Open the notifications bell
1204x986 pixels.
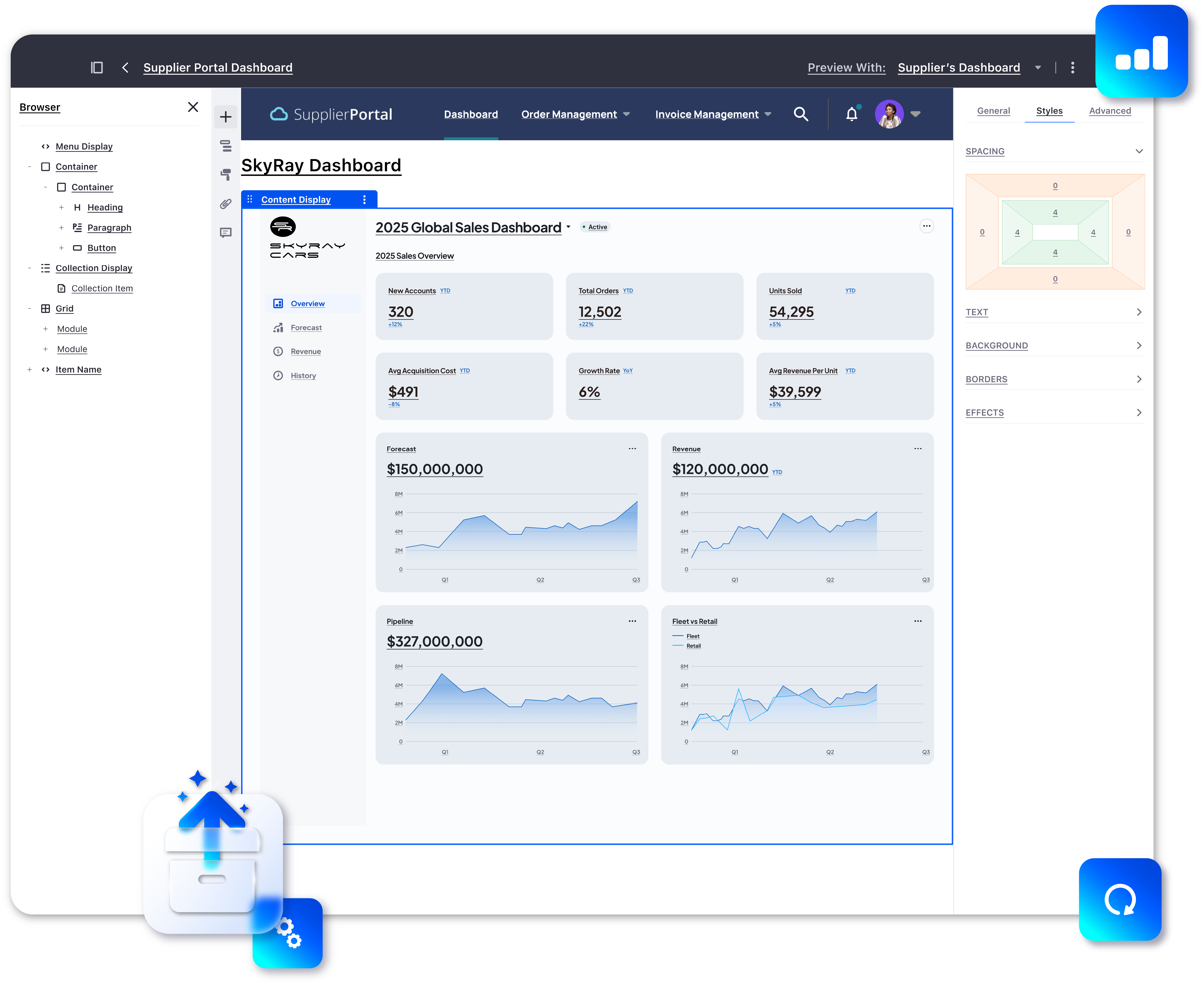[x=852, y=114]
